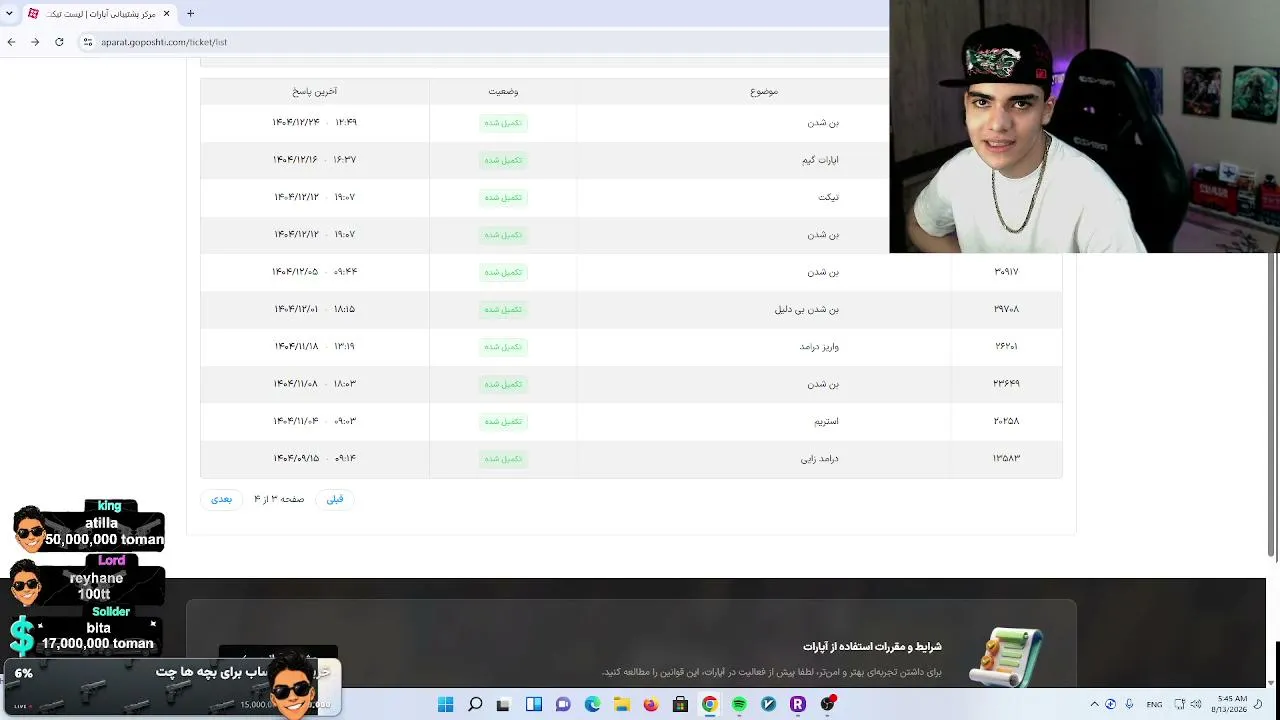Select ticket number ۳۰۹۱۷
This screenshot has height=720, width=1280.
[x=1006, y=272]
